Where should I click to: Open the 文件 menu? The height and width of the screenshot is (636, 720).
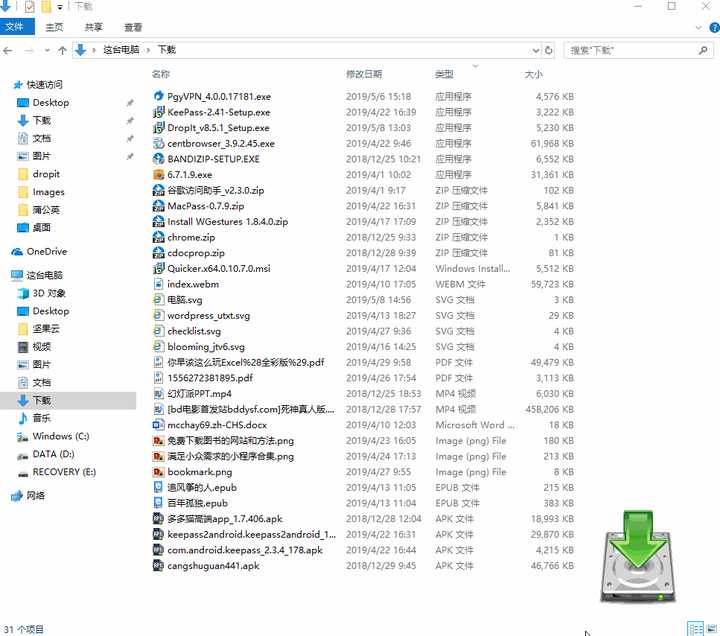[x=16, y=27]
